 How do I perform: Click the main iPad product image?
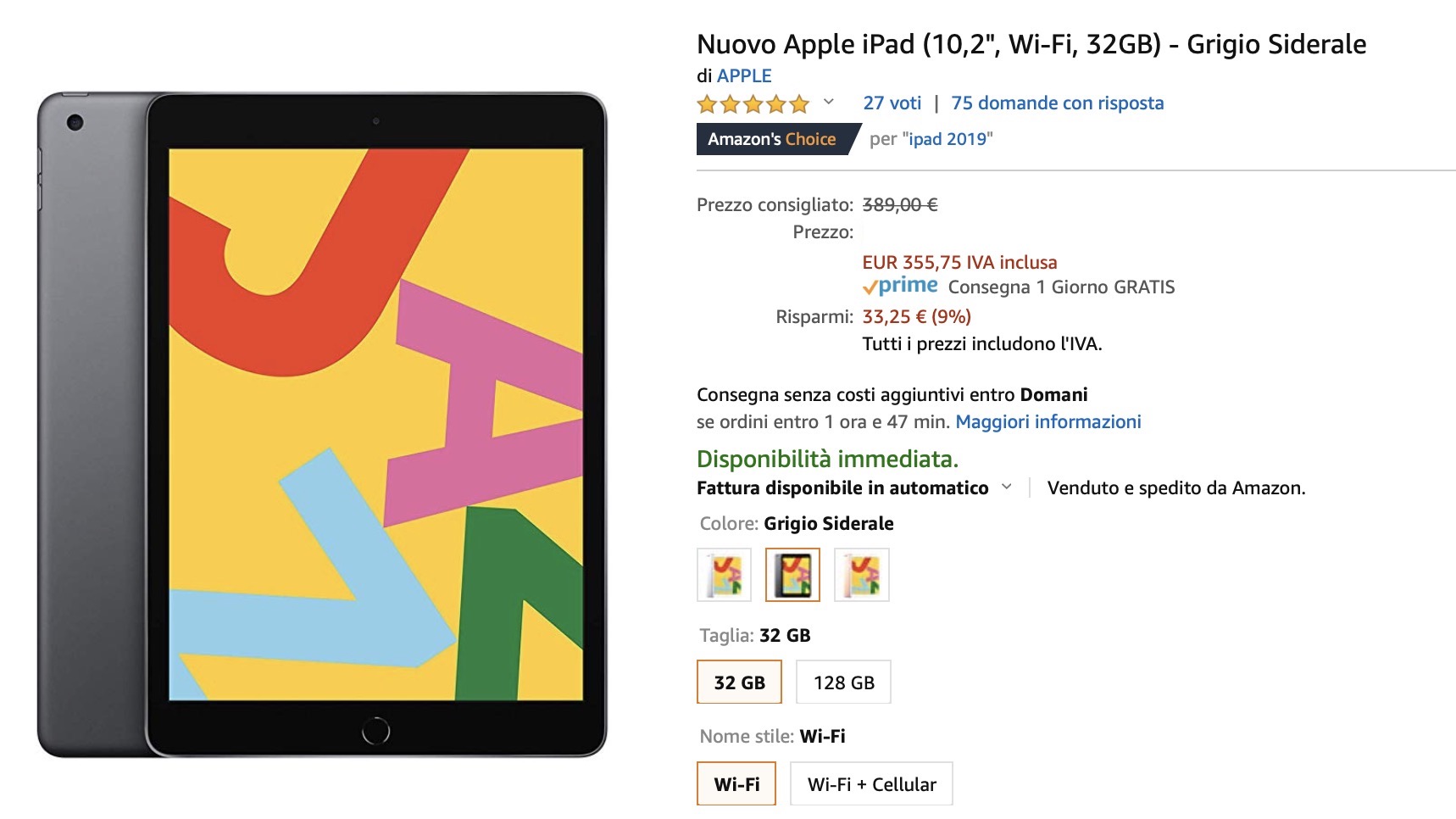322,424
